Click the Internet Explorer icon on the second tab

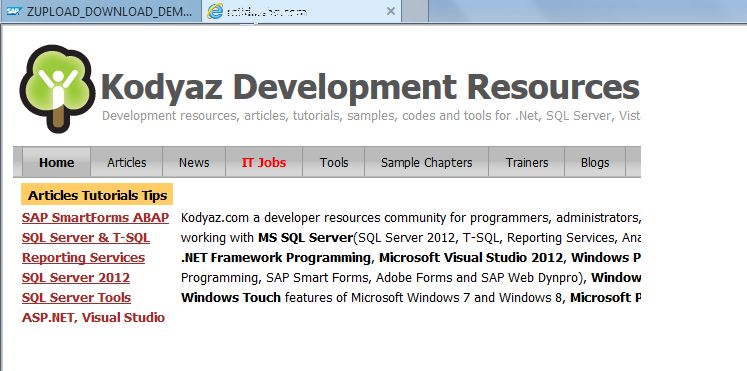click(x=215, y=11)
